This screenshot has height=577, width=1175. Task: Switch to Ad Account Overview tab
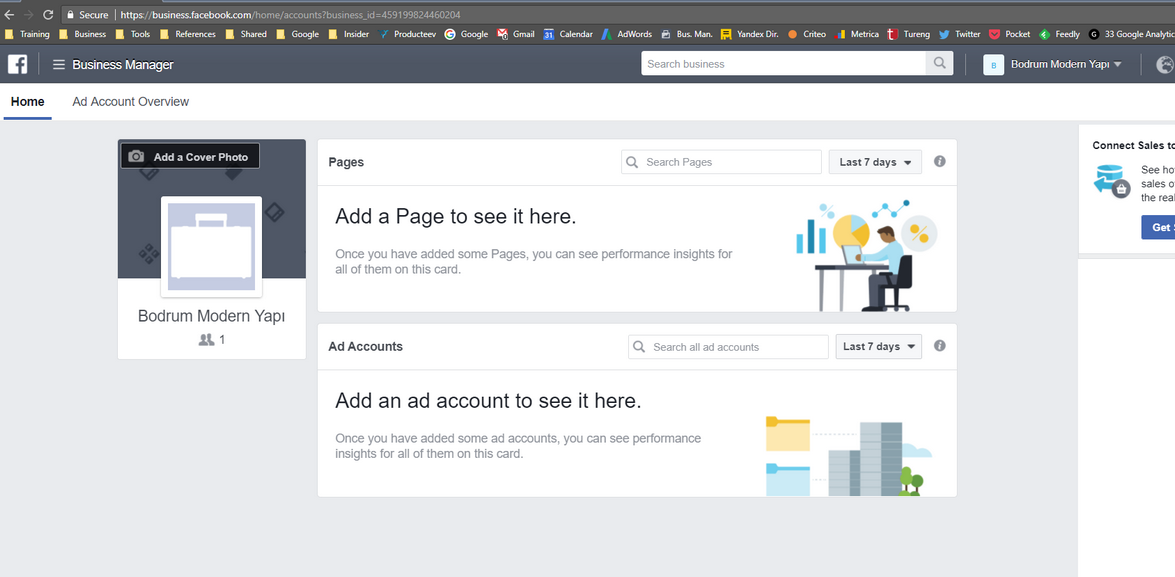(x=130, y=102)
